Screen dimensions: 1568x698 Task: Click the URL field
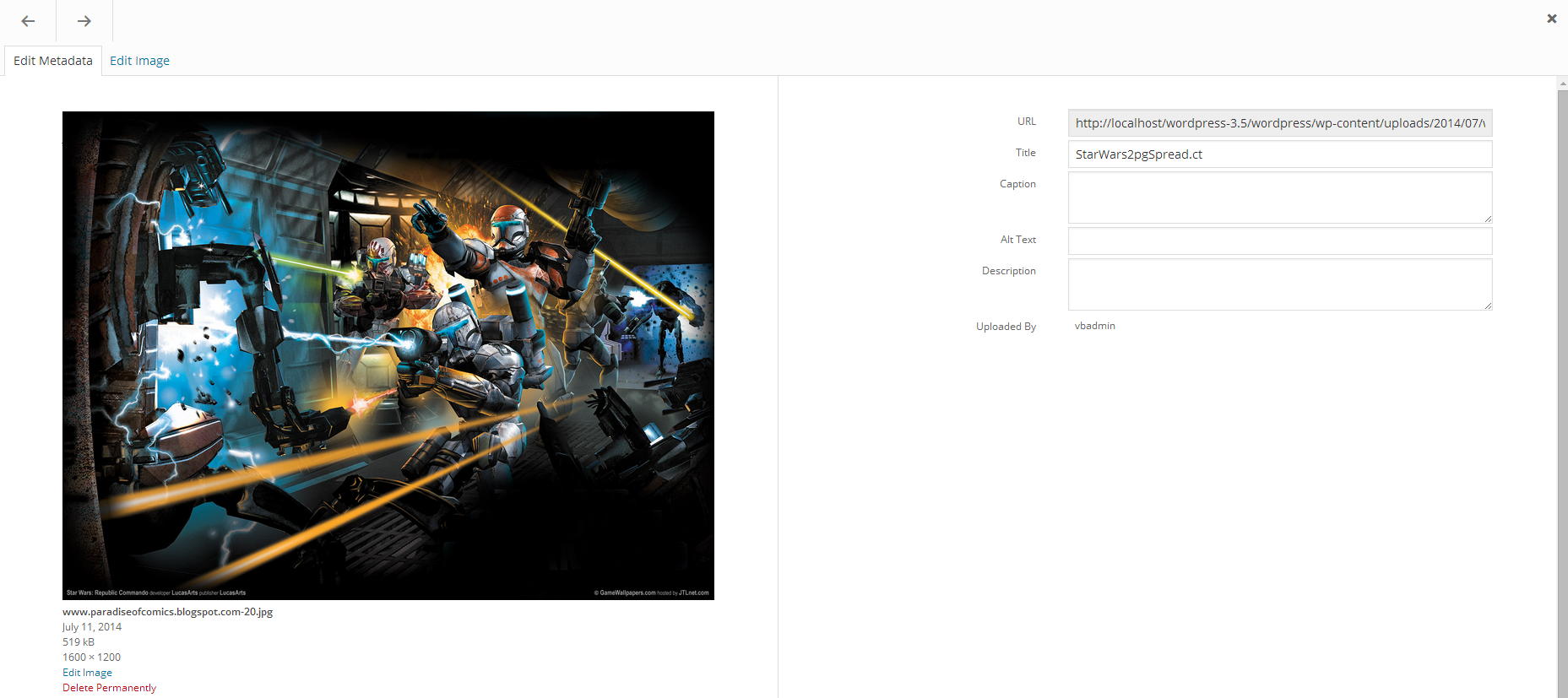[1280, 123]
